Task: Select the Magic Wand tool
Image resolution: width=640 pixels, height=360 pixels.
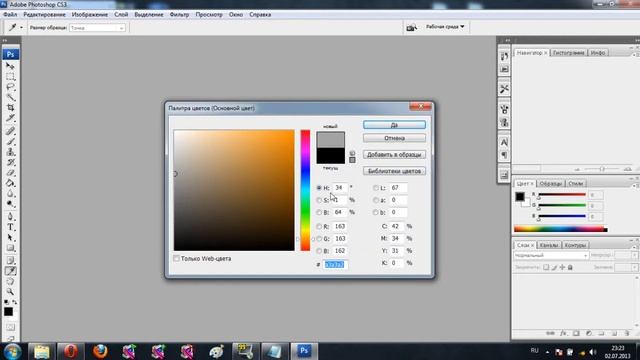Action: [x=10, y=97]
